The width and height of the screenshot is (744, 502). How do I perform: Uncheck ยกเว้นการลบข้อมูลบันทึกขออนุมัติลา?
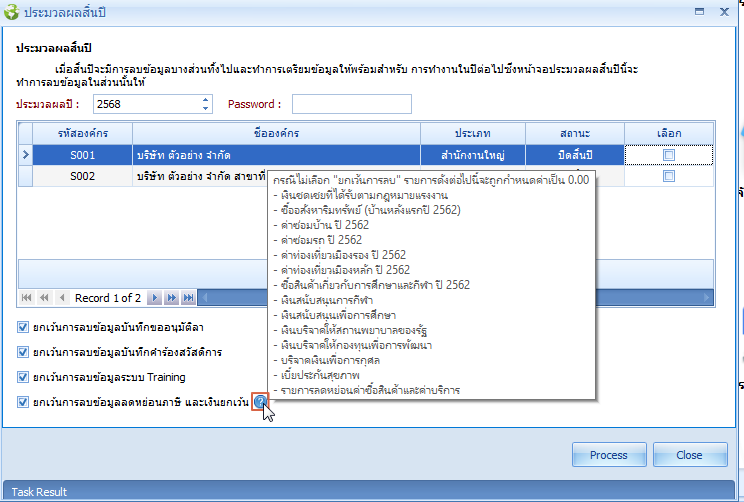(23, 327)
